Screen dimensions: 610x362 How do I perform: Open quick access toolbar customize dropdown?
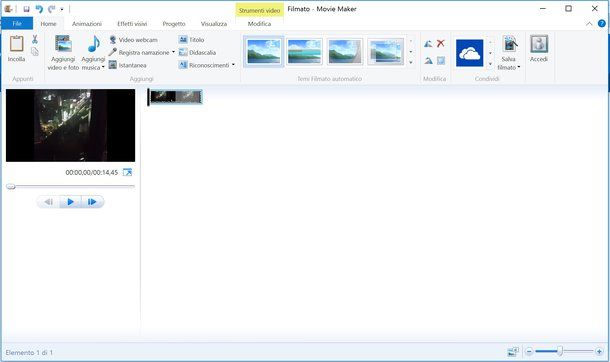point(62,9)
